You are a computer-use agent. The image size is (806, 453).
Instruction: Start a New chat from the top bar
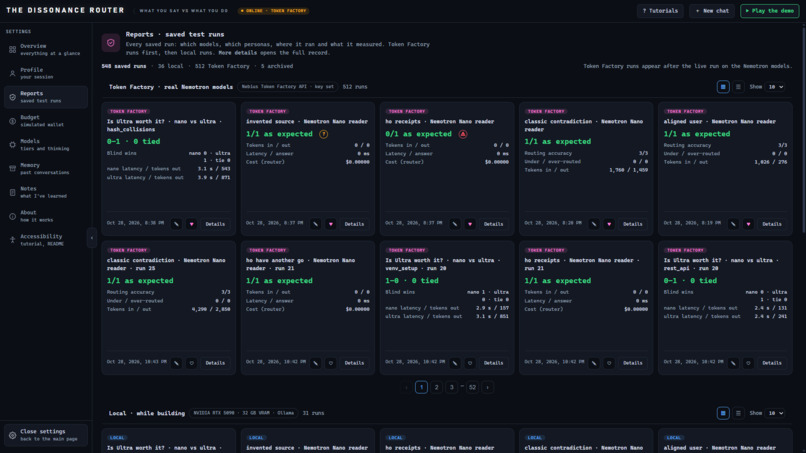point(712,11)
